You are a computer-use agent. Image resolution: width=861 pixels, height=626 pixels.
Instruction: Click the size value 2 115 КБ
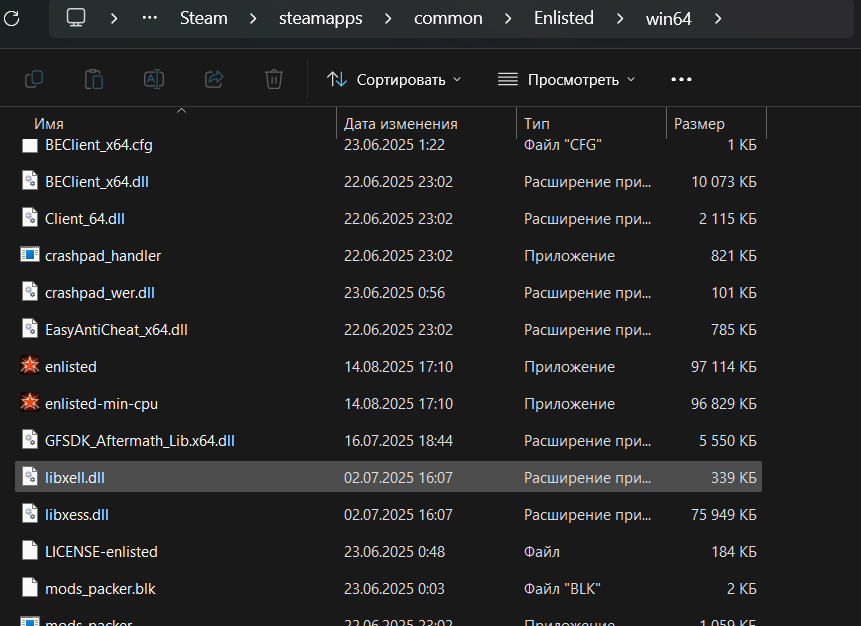pos(728,219)
